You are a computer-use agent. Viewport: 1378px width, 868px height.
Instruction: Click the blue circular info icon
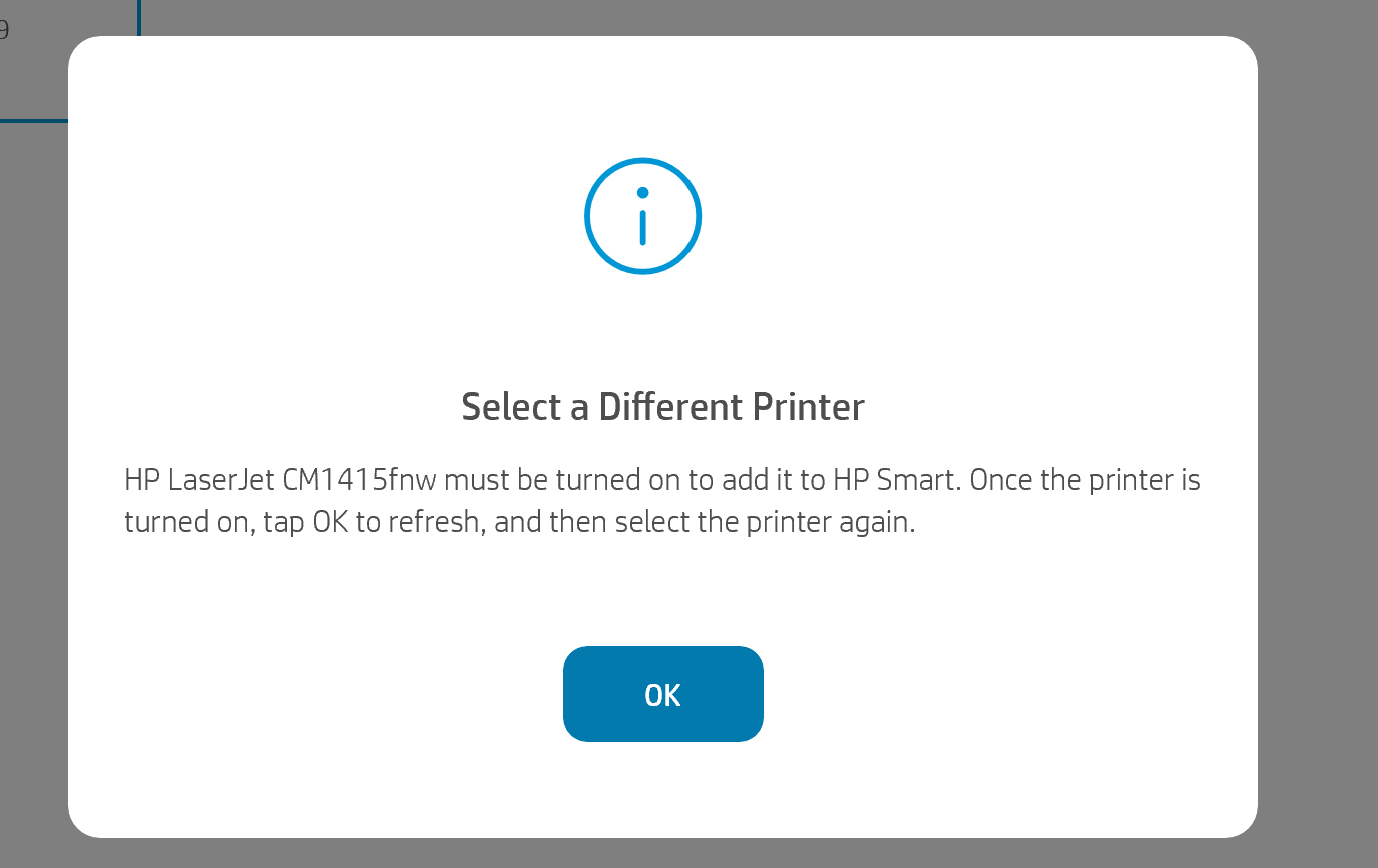642,215
